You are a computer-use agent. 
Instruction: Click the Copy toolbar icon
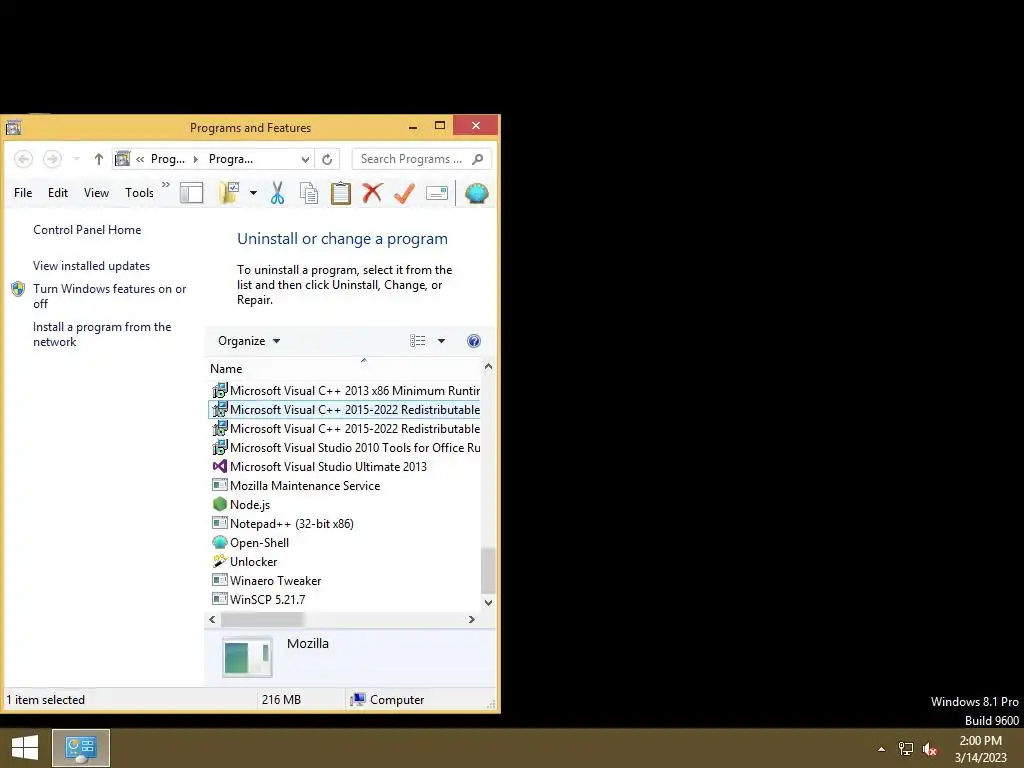pos(309,193)
